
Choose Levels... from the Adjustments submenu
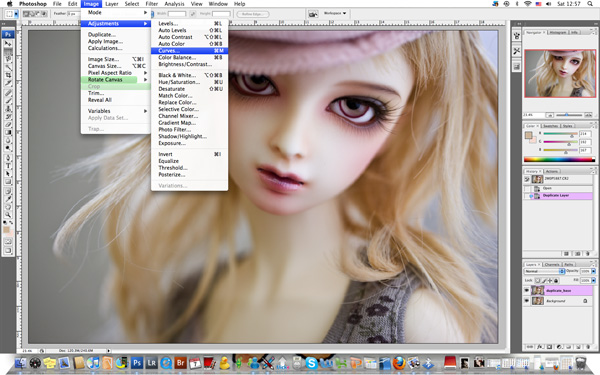189,23
